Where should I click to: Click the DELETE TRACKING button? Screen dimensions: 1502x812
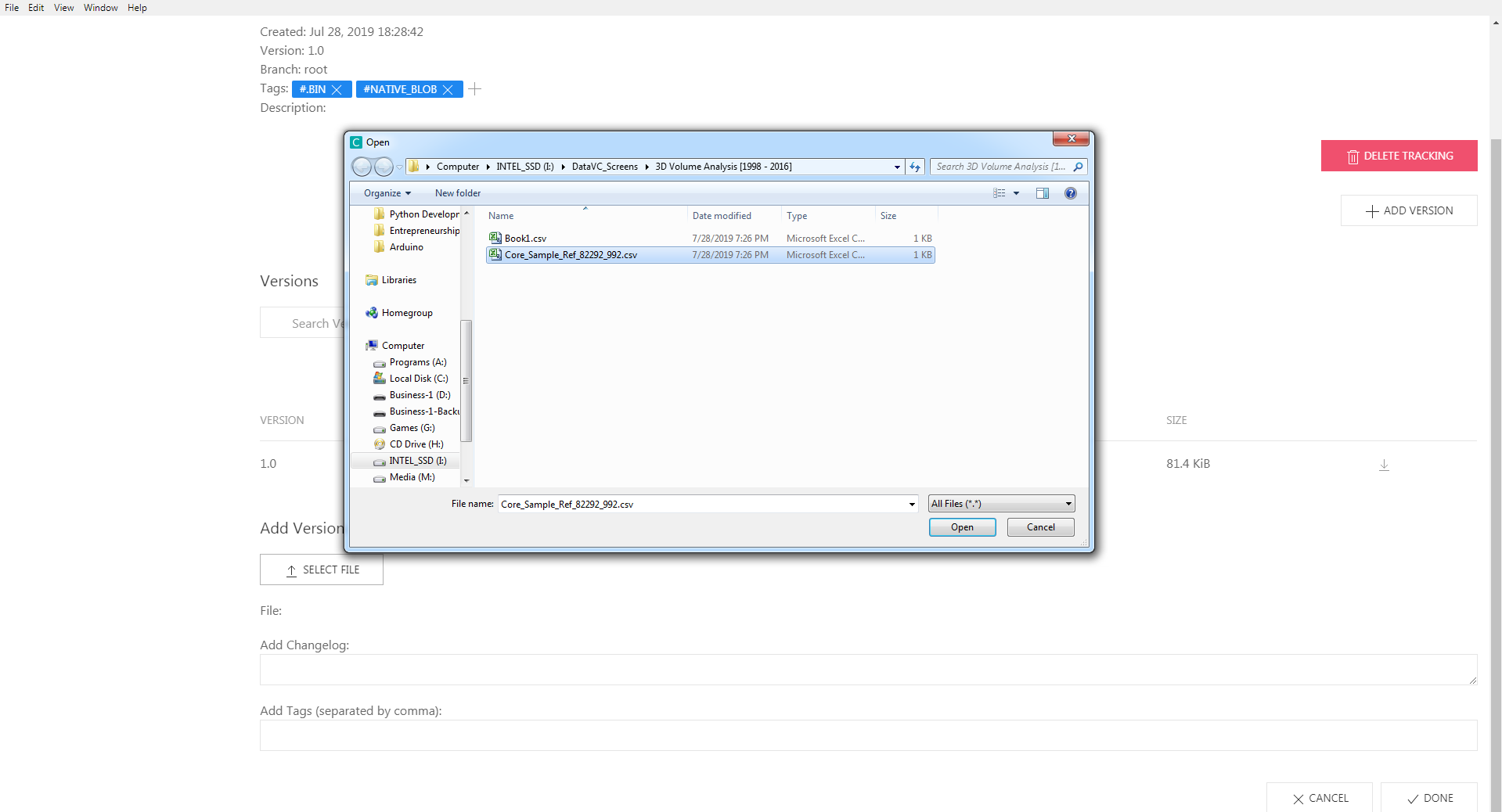point(1399,156)
